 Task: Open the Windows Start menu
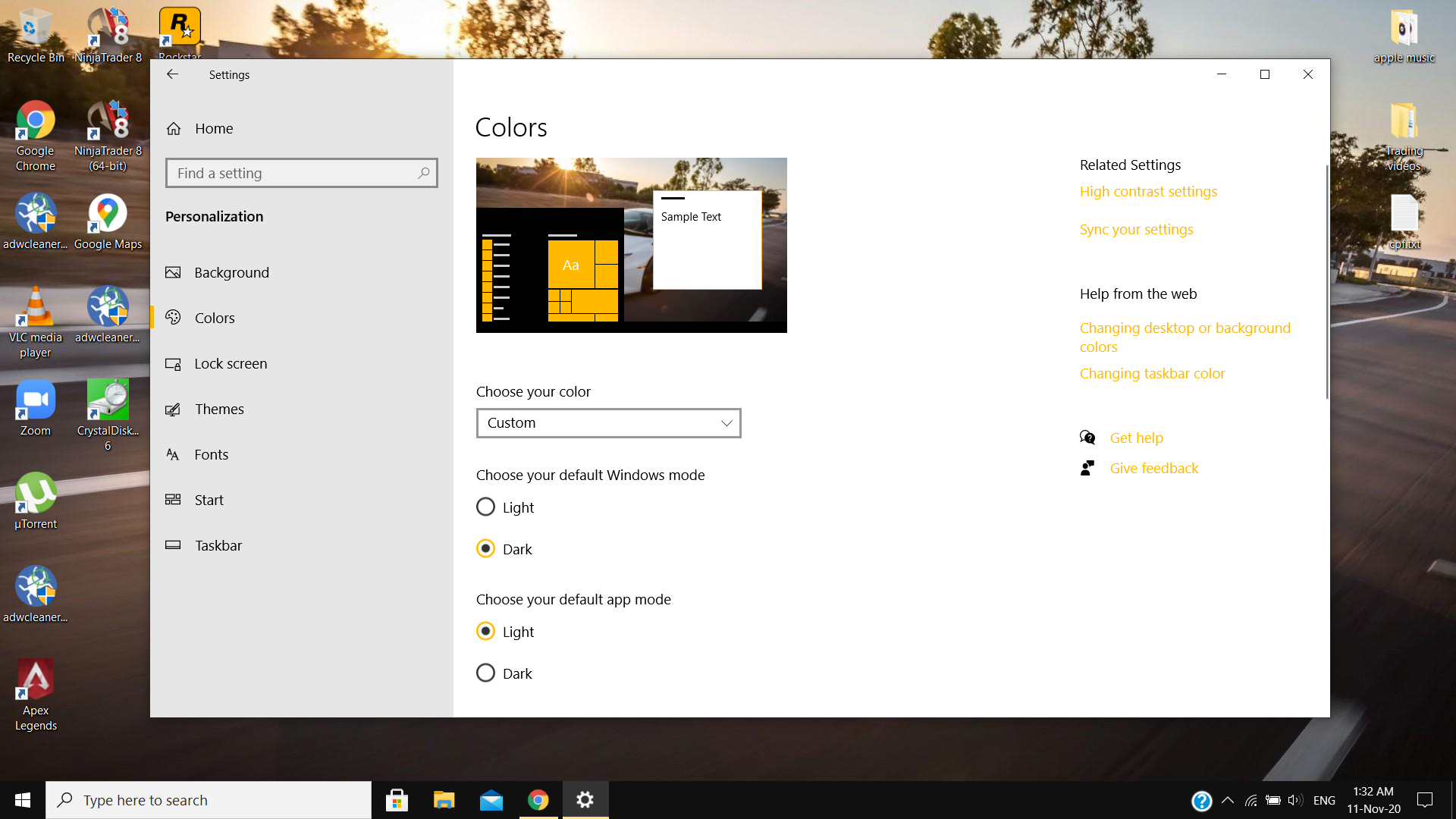pos(22,800)
